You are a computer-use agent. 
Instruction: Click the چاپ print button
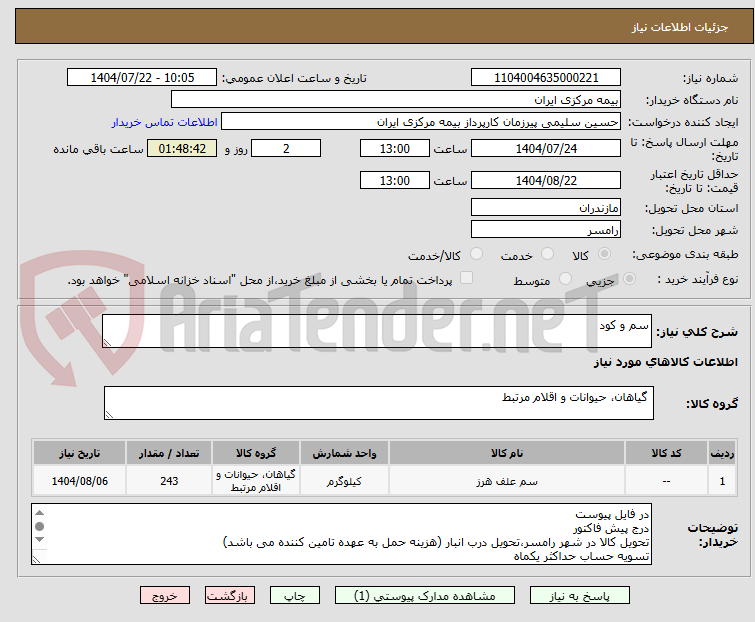coord(295,596)
